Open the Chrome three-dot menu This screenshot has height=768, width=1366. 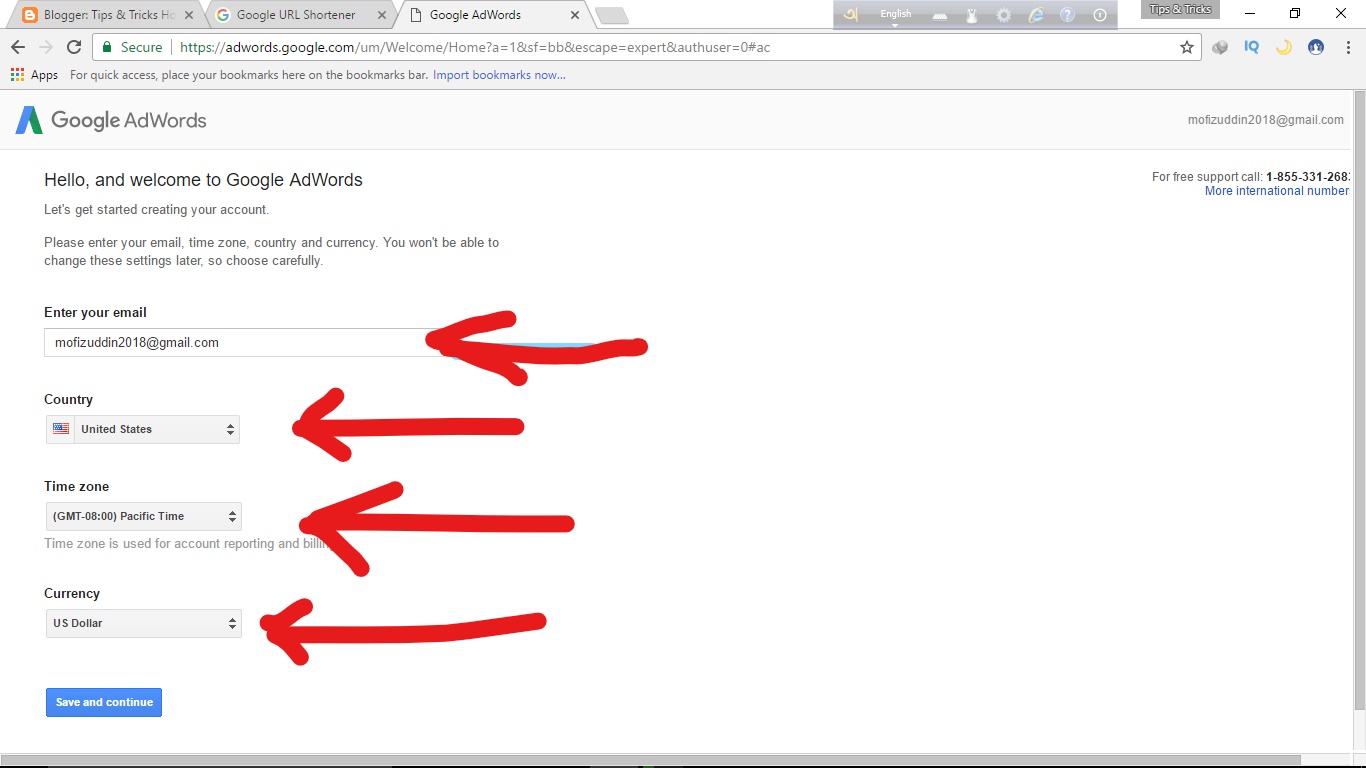click(1346, 47)
